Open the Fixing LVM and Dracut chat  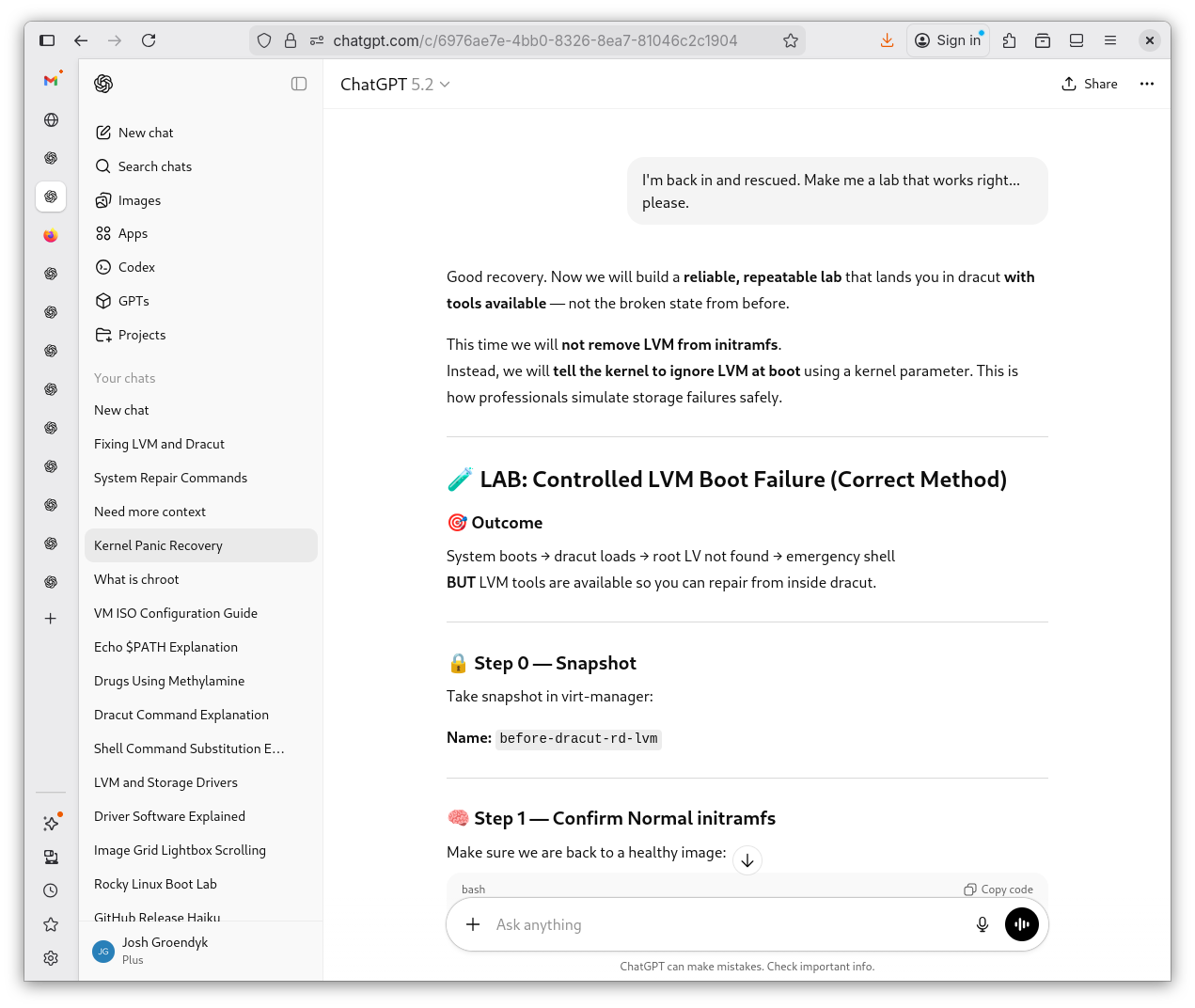coord(159,444)
